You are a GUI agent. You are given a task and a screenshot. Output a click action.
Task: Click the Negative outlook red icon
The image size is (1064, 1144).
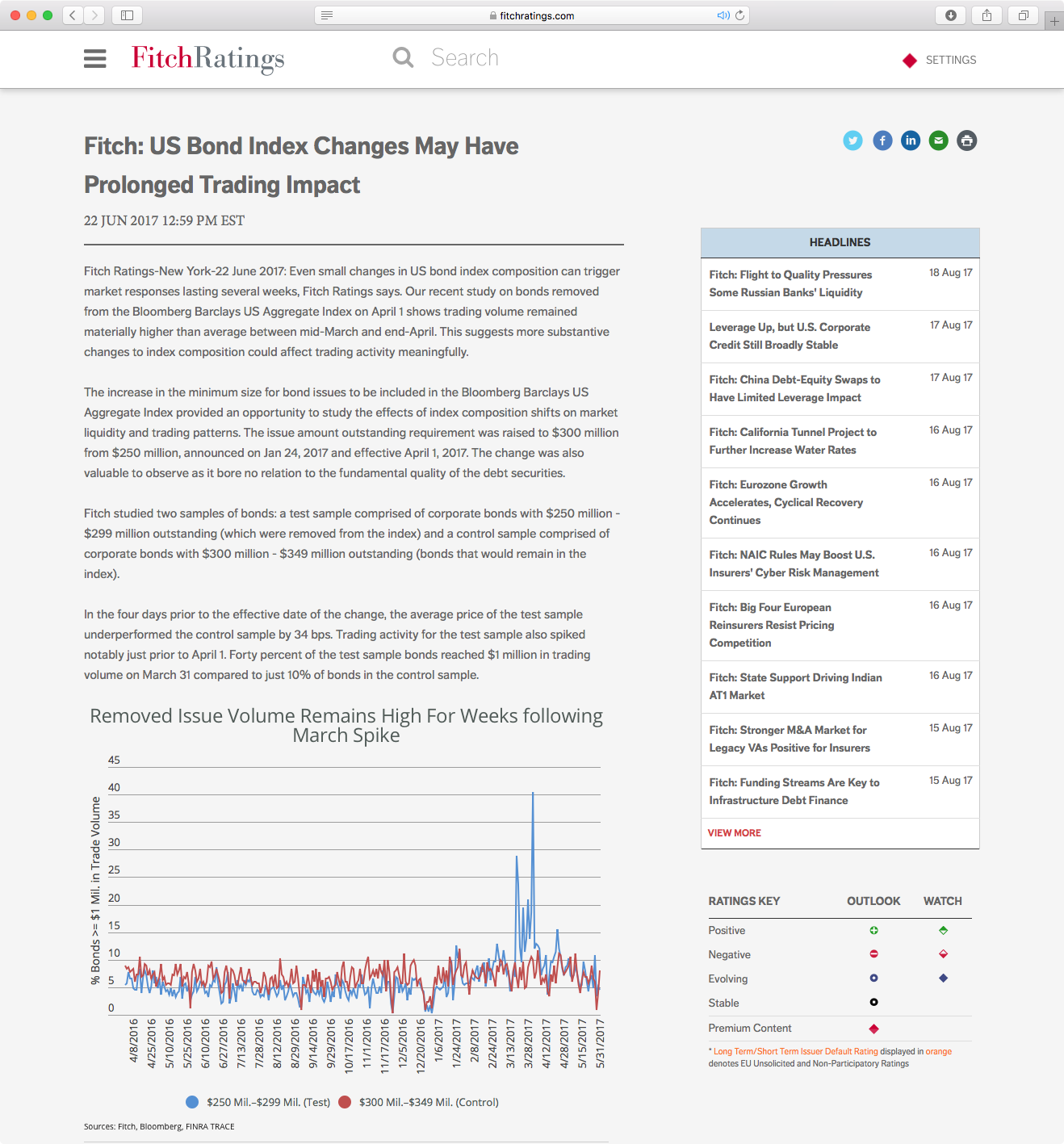[873, 954]
